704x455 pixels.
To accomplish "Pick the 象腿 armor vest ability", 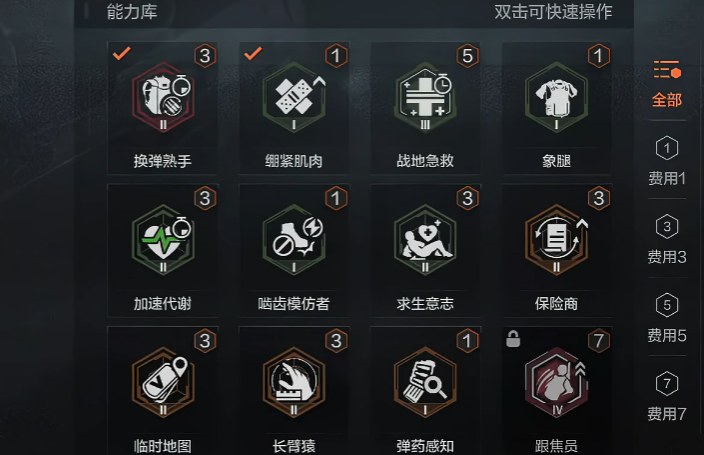I will coord(557,97).
